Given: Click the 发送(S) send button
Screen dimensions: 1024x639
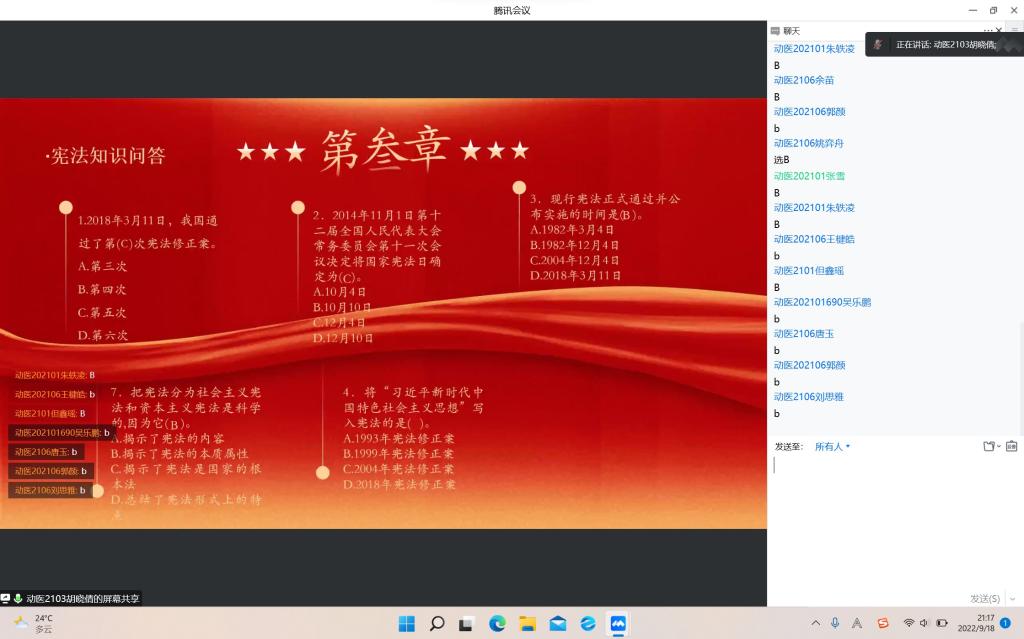Looking at the screenshot, I should coord(983,598).
